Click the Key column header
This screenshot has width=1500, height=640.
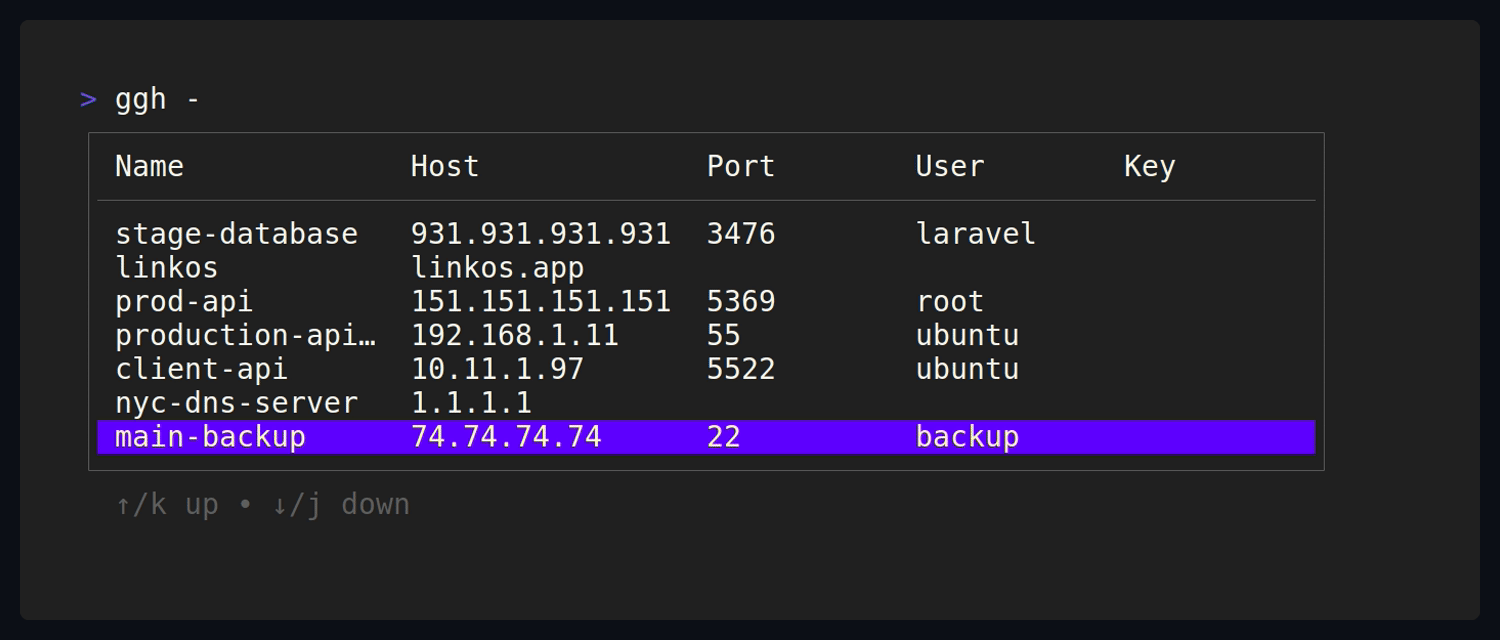[x=1150, y=166]
